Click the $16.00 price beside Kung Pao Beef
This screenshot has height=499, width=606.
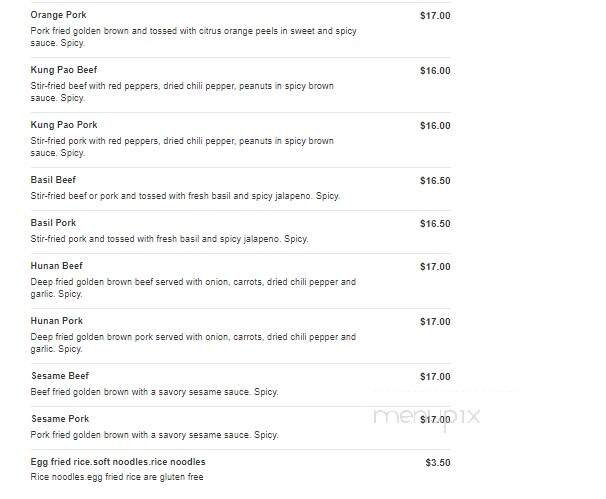click(435, 71)
